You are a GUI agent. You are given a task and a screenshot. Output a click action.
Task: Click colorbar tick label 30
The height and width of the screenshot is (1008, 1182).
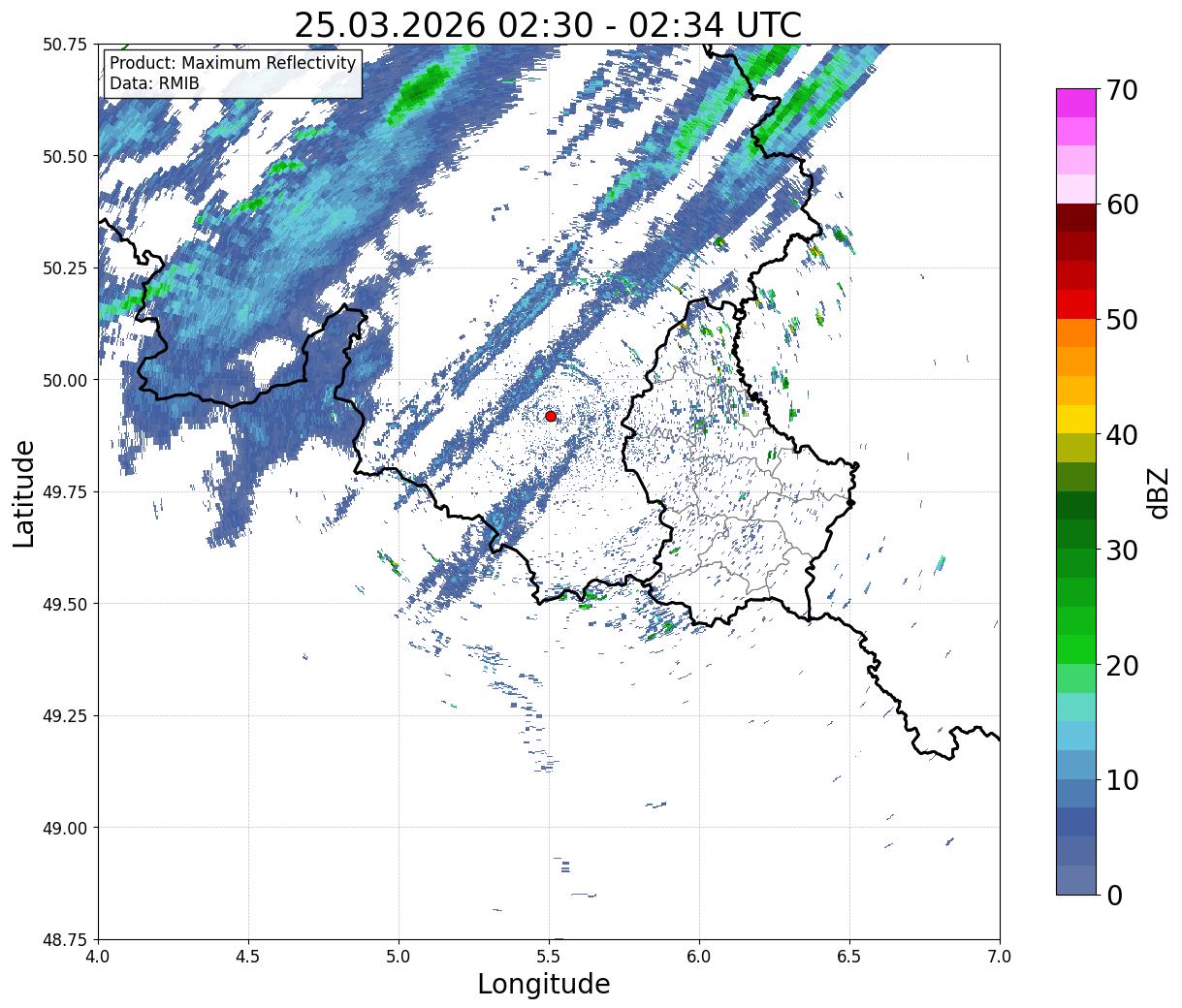point(1122,550)
